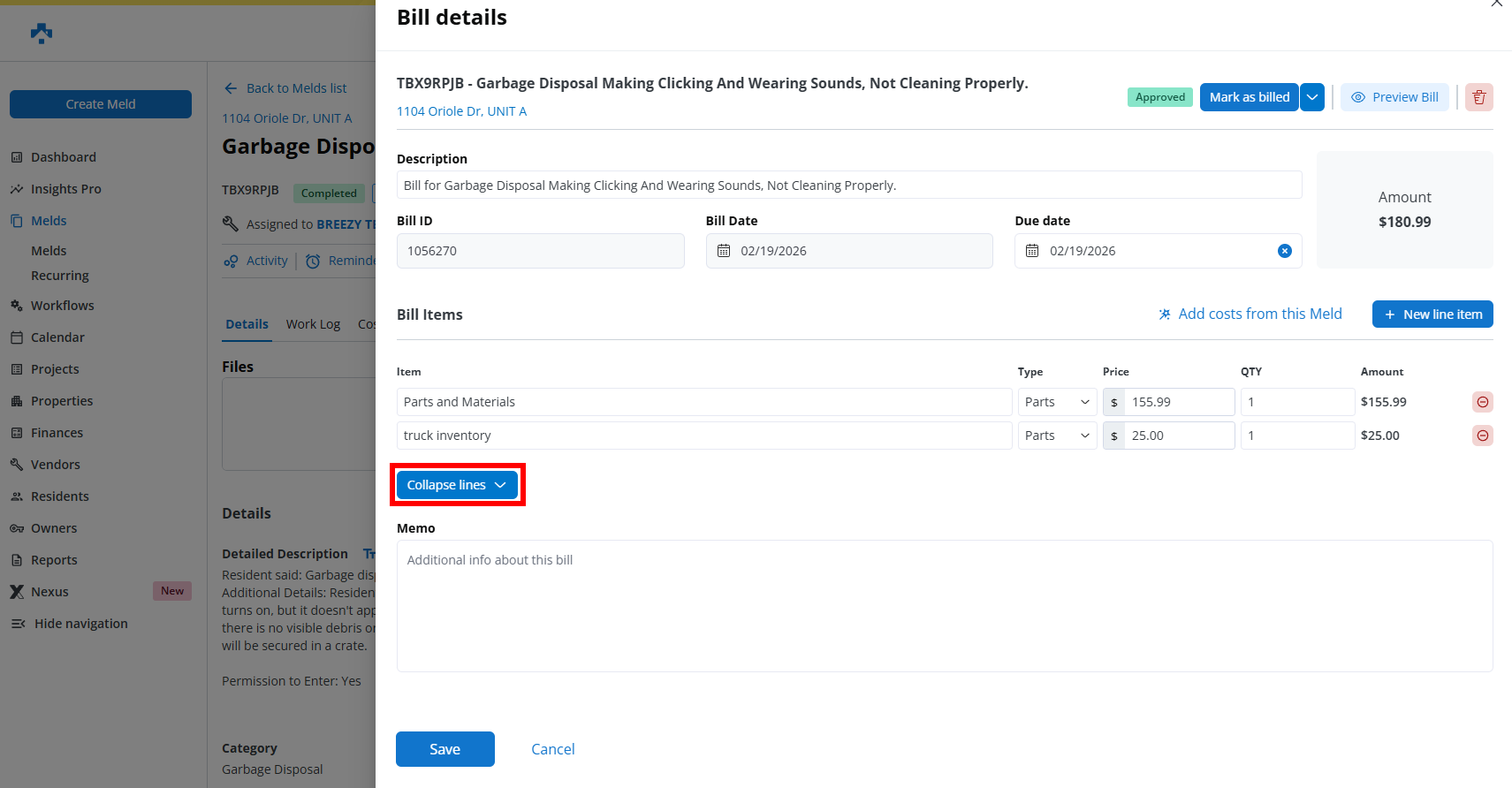
Task: Open Dashboard from the sidebar
Action: click(63, 157)
